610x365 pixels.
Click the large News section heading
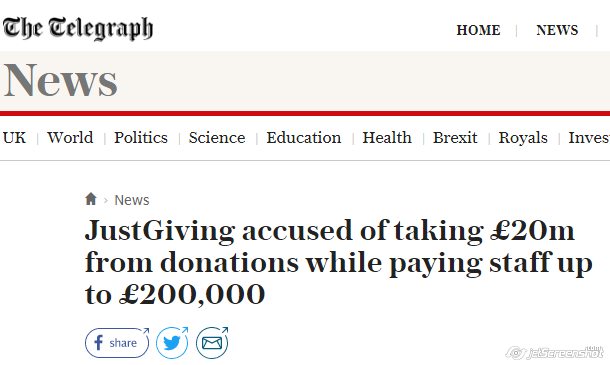[61, 81]
